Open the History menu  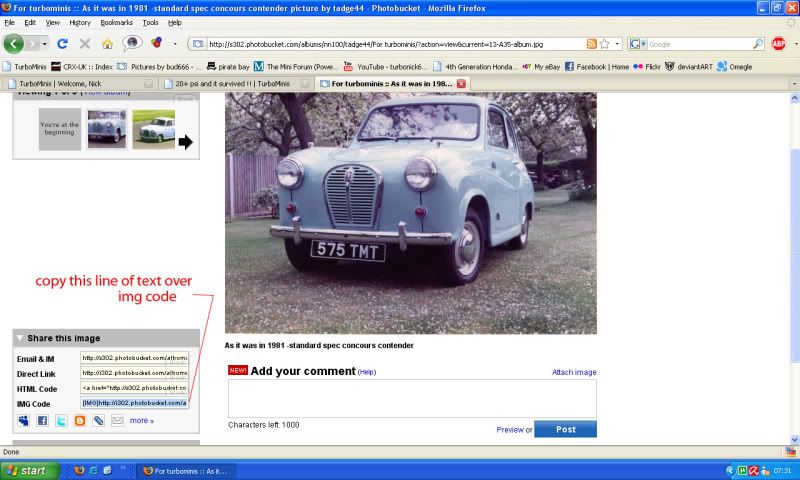[x=80, y=22]
